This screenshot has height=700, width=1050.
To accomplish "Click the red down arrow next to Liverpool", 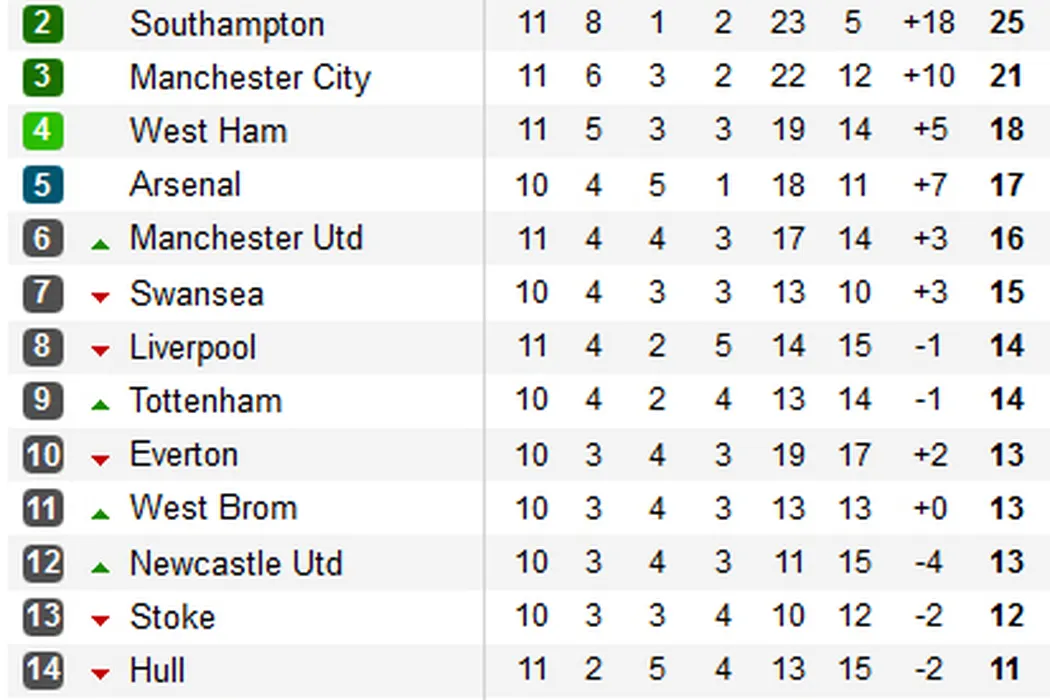I will click(100, 350).
